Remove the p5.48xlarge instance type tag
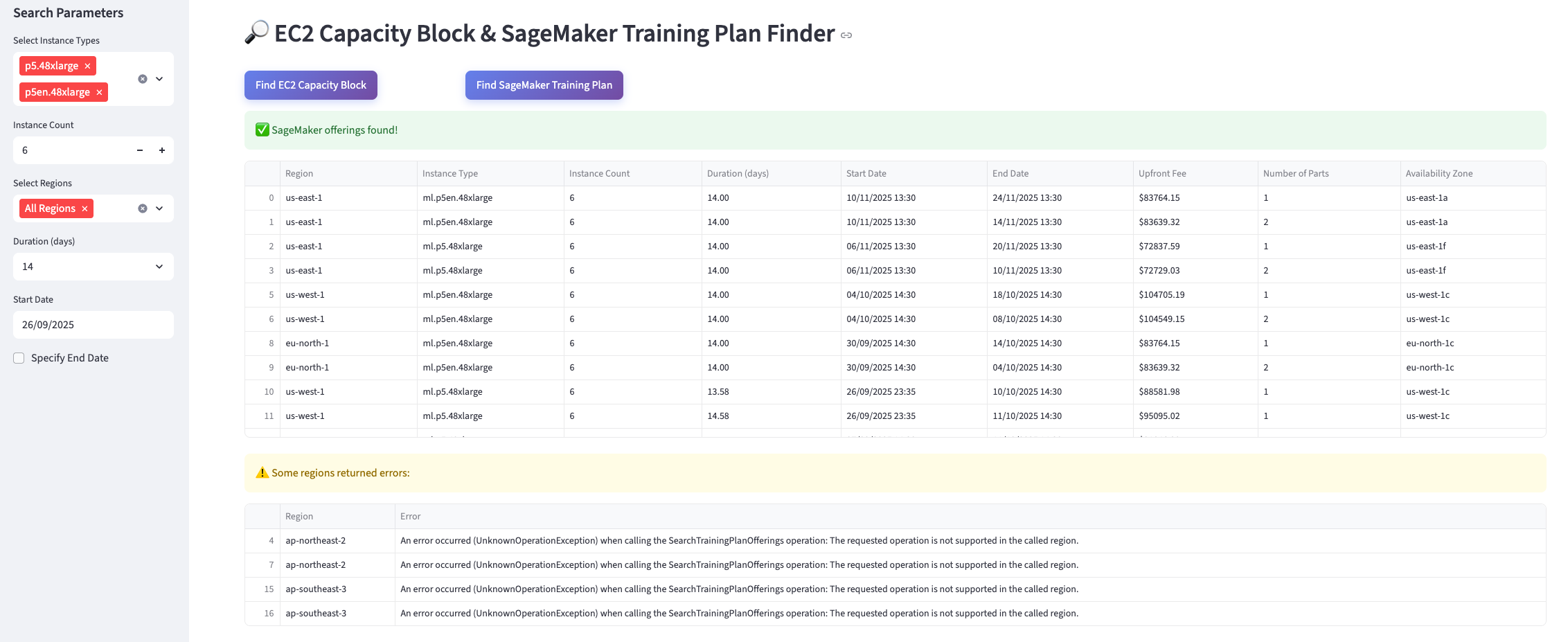 pos(87,66)
